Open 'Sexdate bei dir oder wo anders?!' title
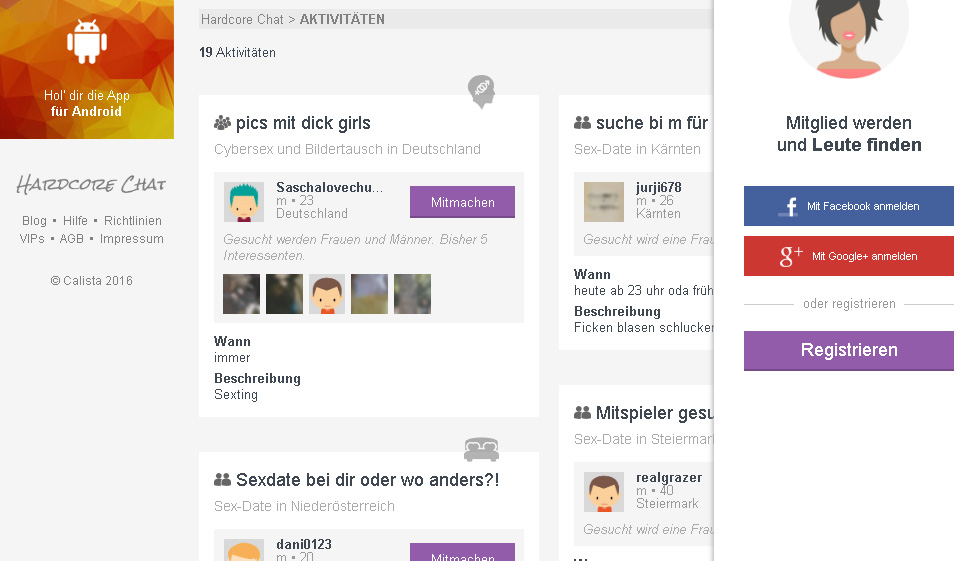The height and width of the screenshot is (561, 960). click(367, 480)
